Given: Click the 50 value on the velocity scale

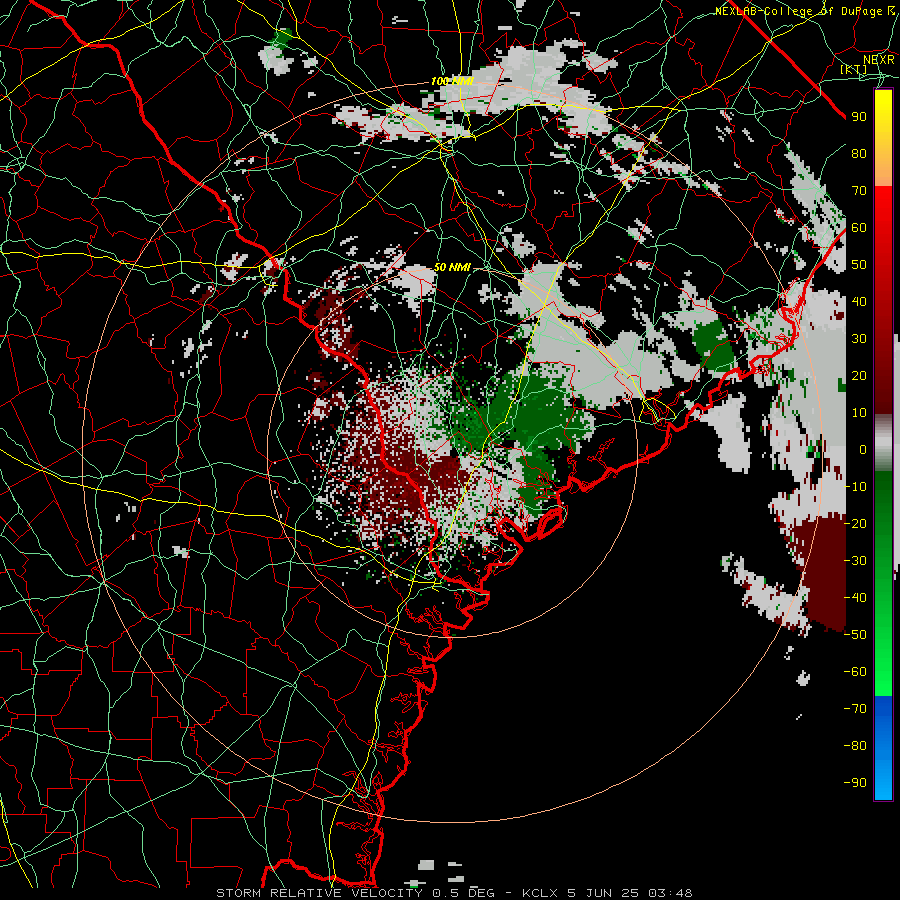Looking at the screenshot, I should (859, 265).
